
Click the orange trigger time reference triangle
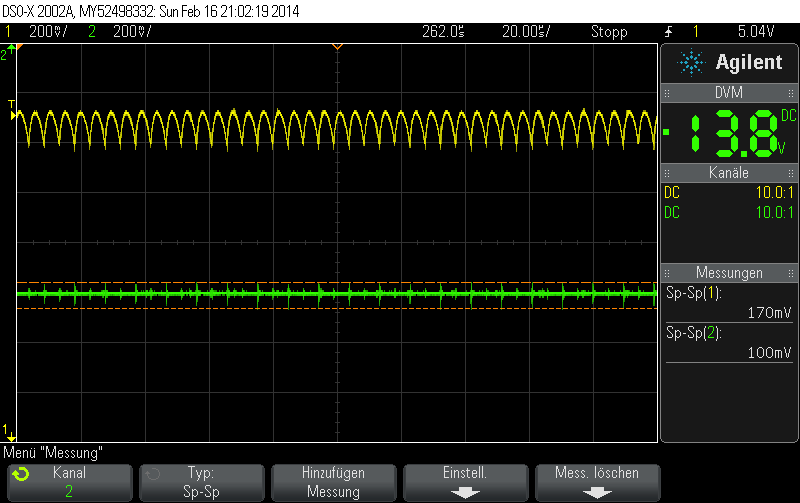coord(337,47)
